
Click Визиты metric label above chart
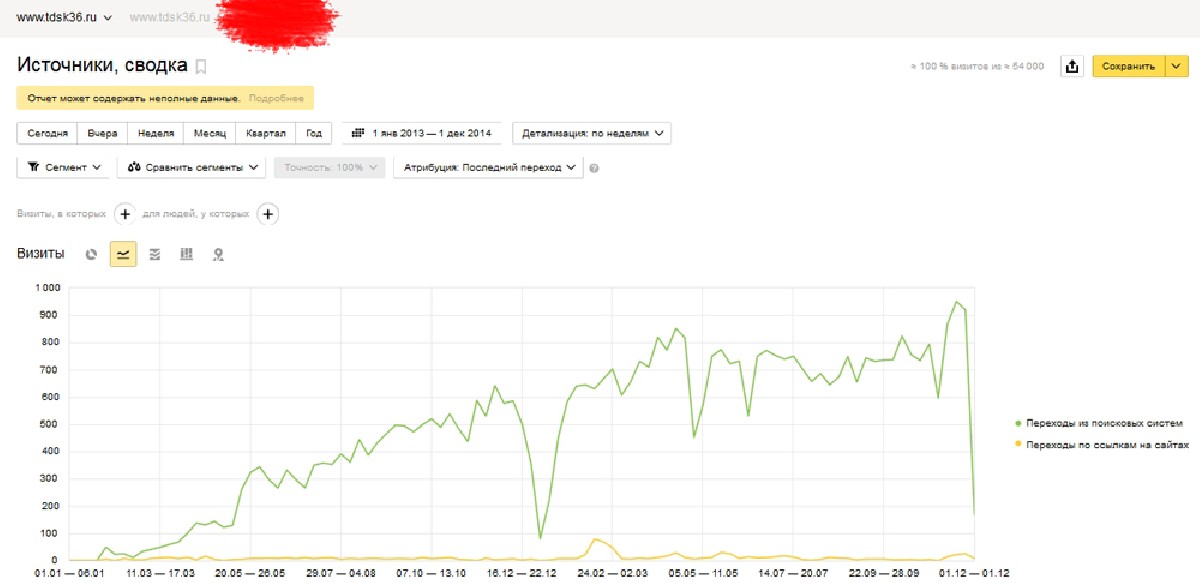click(x=41, y=254)
